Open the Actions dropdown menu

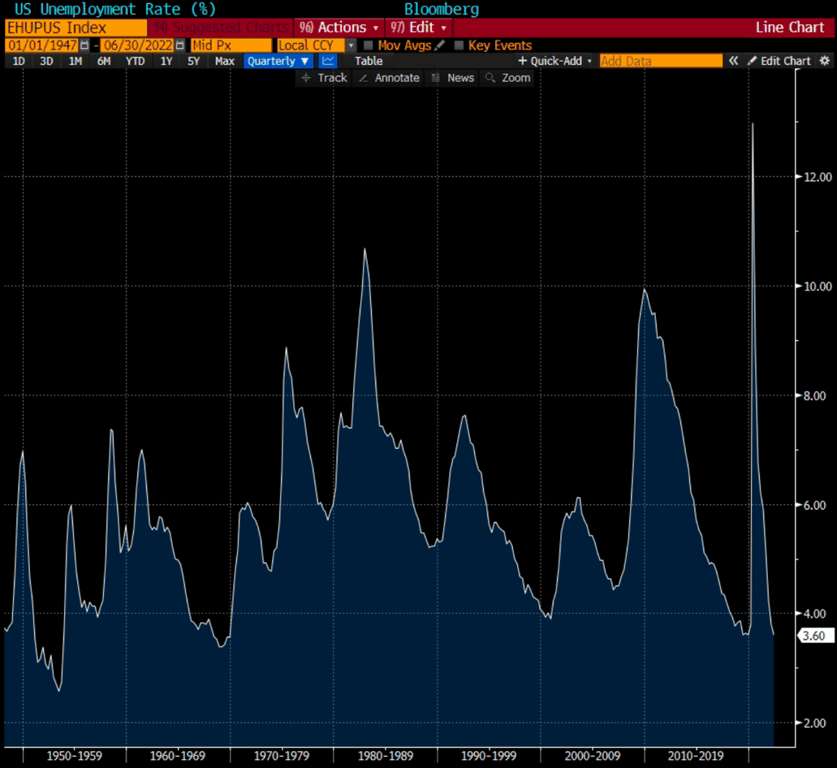click(339, 27)
